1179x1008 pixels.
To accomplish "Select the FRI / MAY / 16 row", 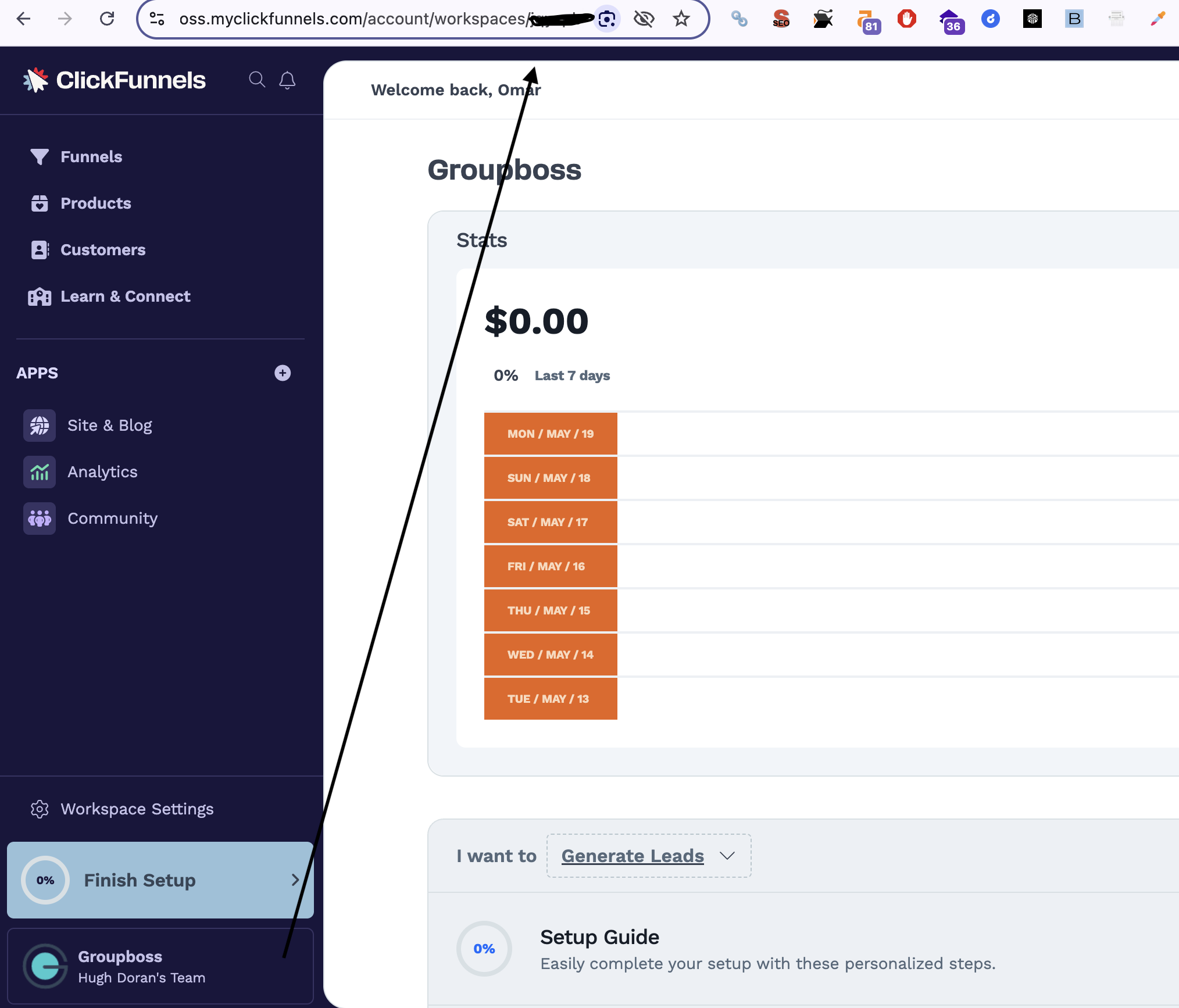I will (551, 566).
